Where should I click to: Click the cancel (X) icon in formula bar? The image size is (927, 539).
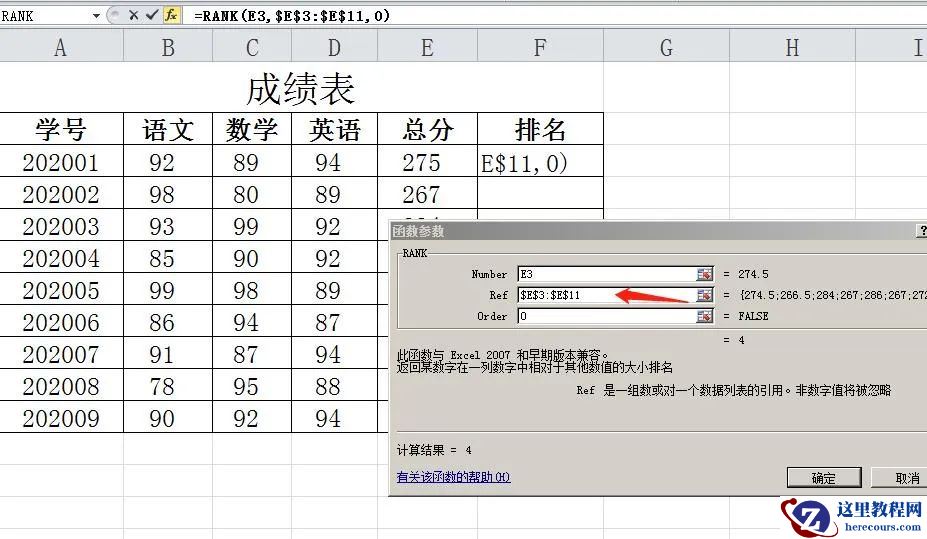pos(133,15)
